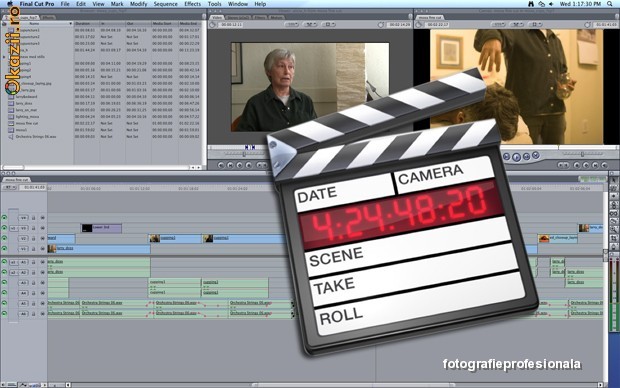
Task: Choose the Select Track Forward tool
Action: pyautogui.click(x=613, y=197)
